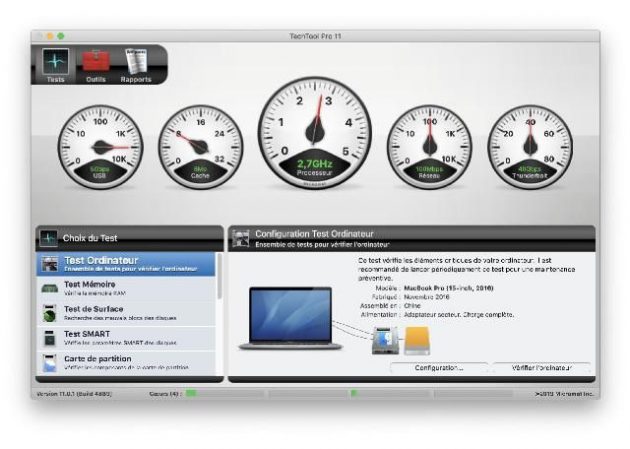Click the Configuration Test Ordinateur header icon

coord(241,238)
